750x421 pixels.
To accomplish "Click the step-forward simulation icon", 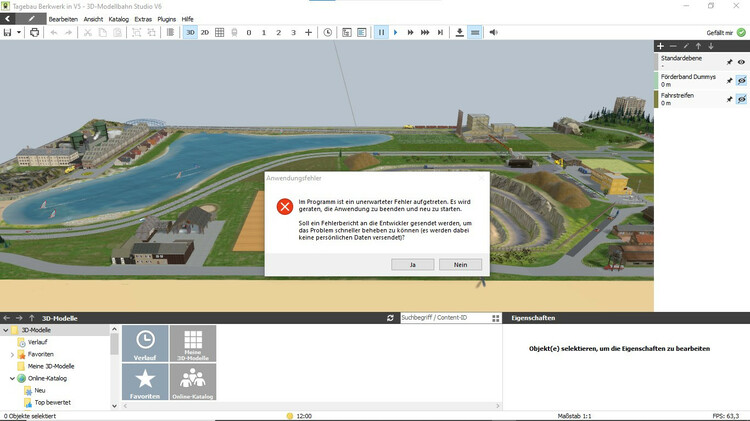I will click(440, 33).
